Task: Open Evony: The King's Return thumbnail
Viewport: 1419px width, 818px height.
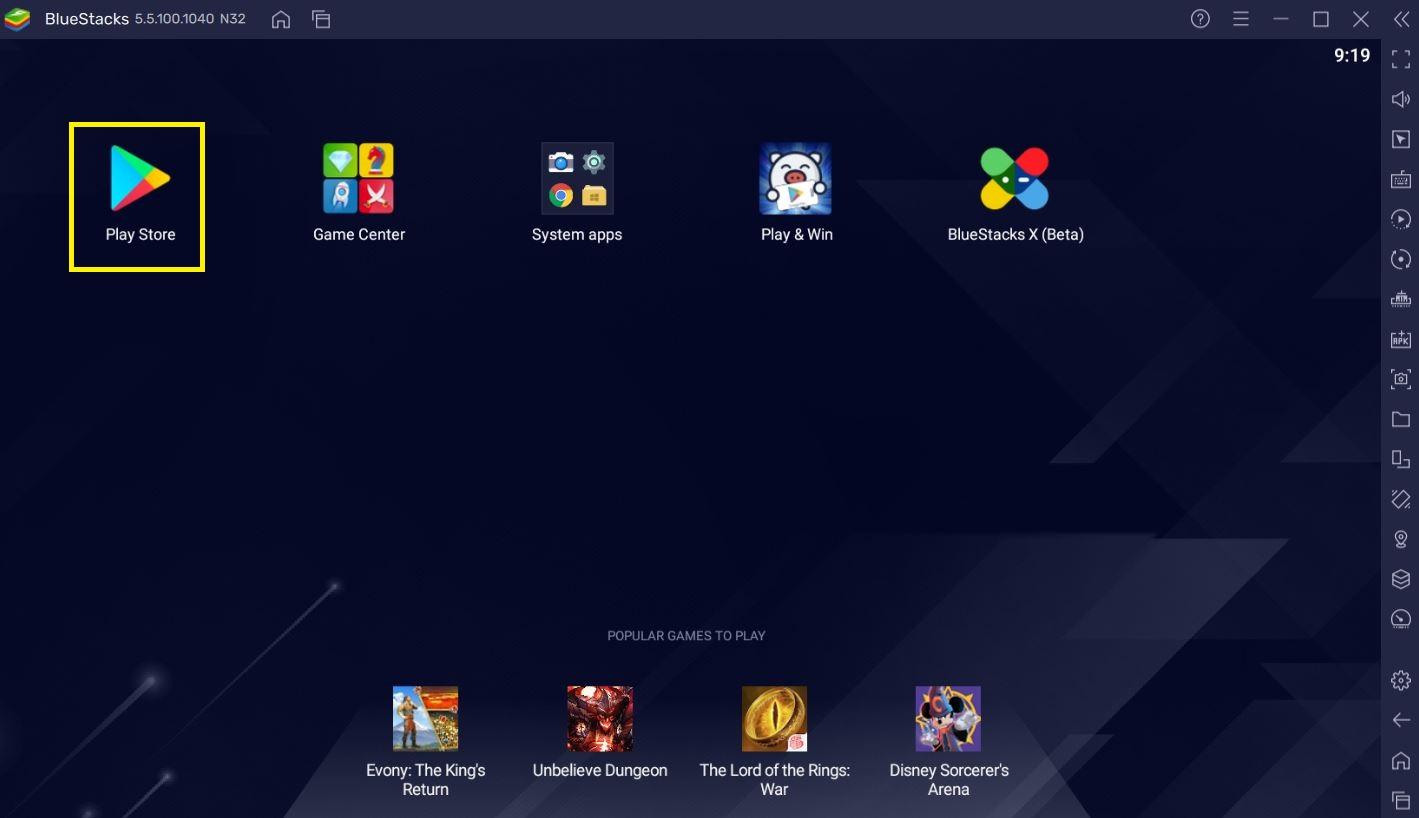Action: 425,717
